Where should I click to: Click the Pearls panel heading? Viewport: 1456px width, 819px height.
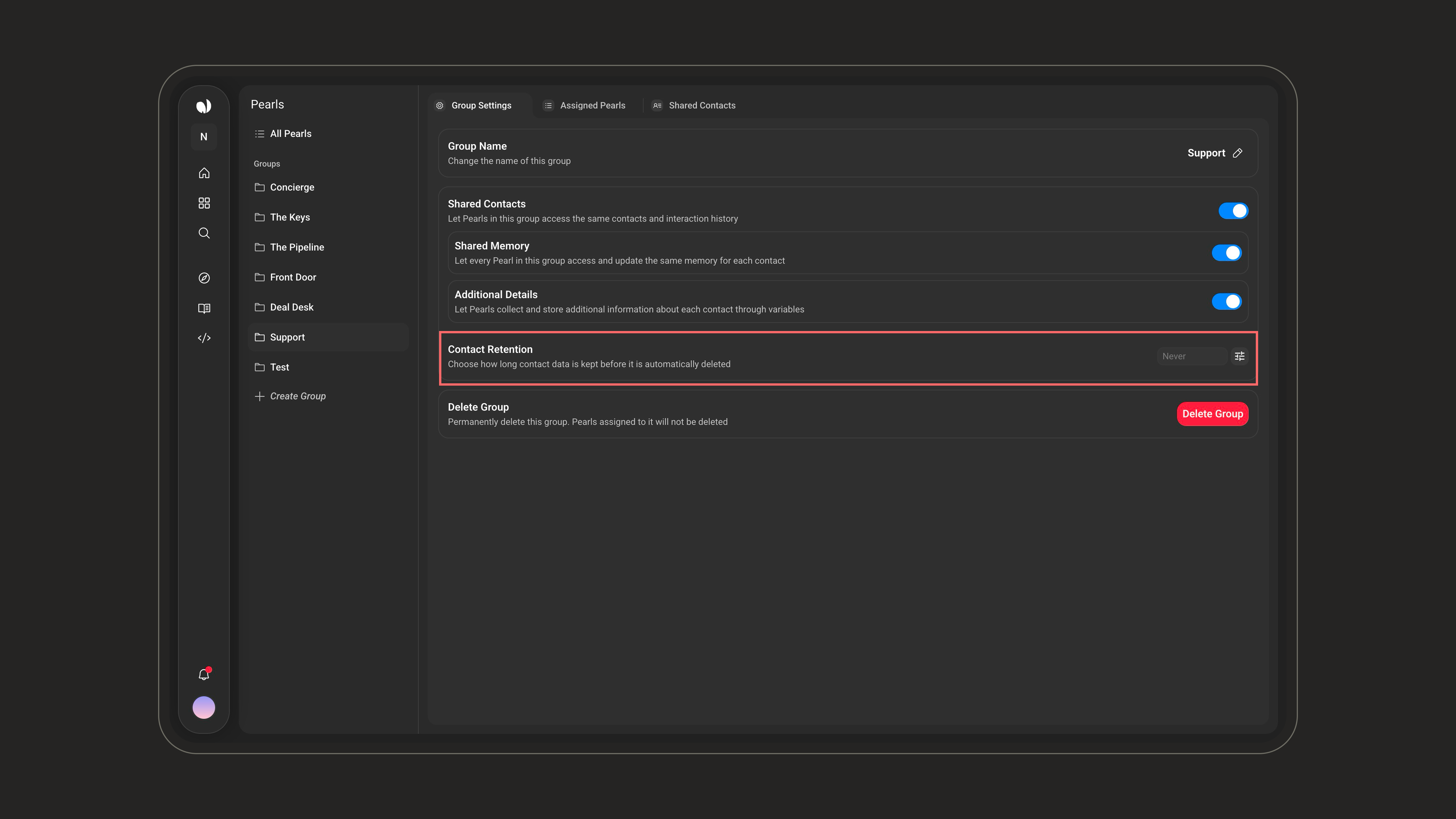[267, 105]
